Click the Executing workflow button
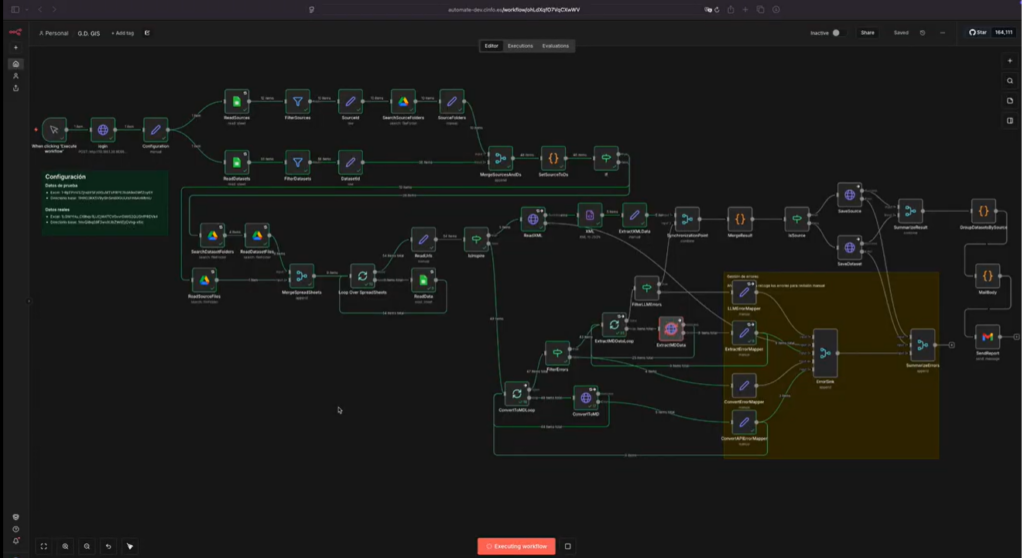1024x558 pixels. (515, 546)
